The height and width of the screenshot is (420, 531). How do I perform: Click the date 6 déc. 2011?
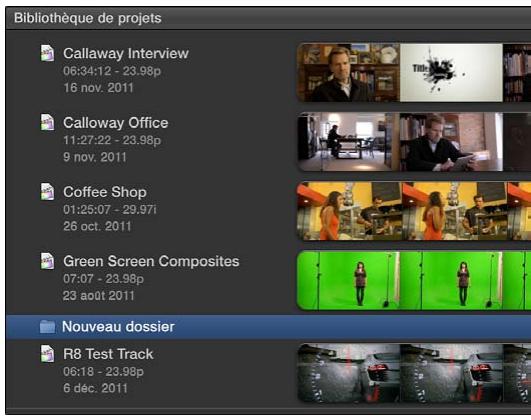click(95, 388)
